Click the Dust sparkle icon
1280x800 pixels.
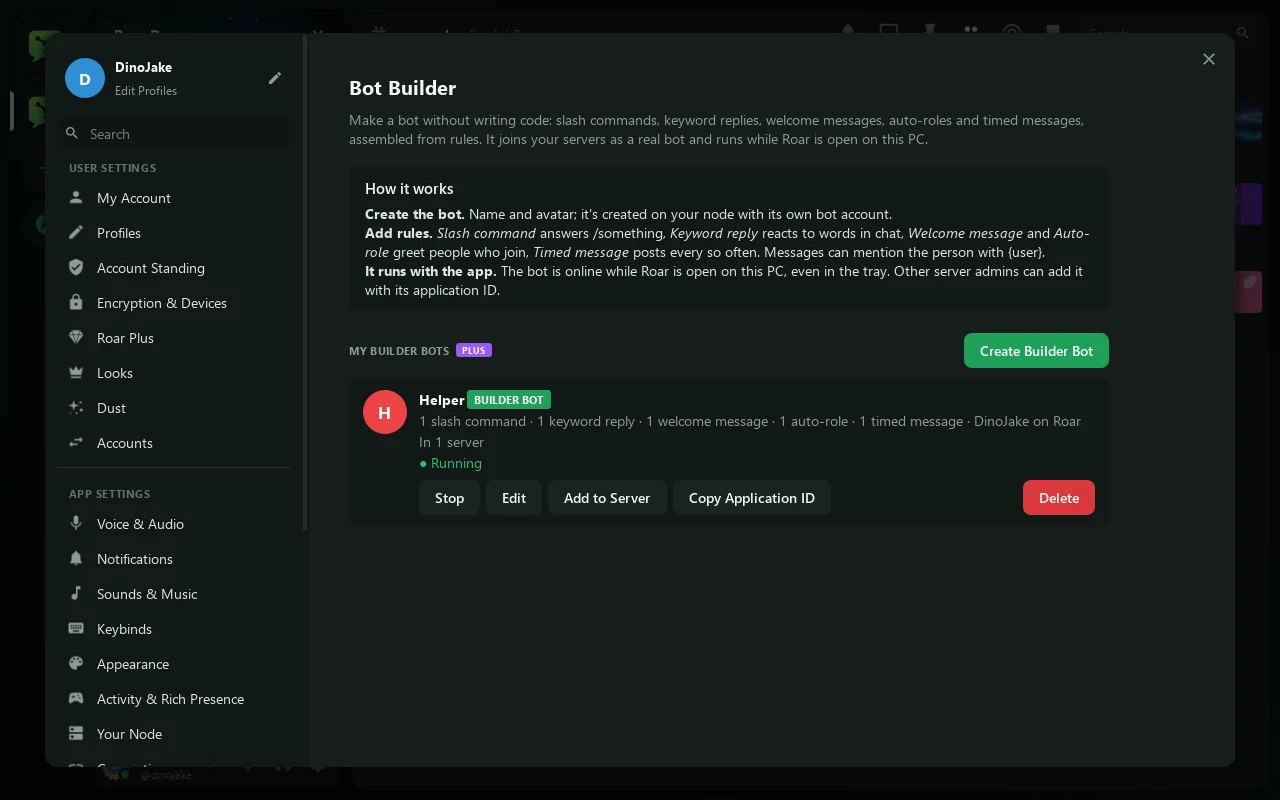(76, 408)
